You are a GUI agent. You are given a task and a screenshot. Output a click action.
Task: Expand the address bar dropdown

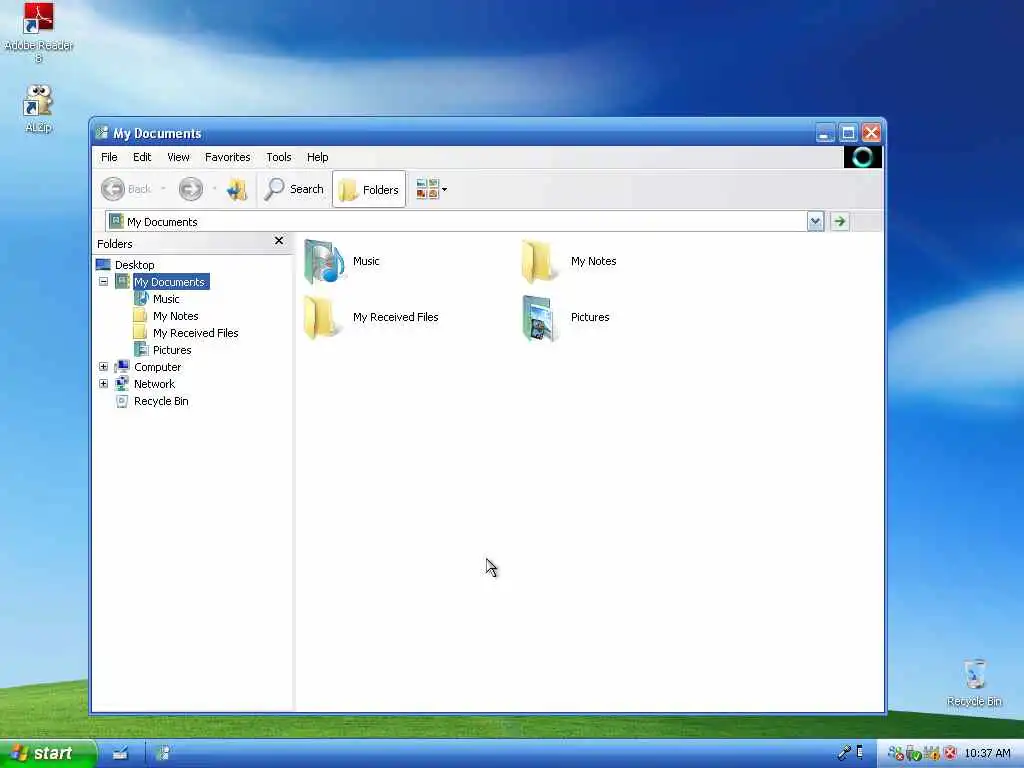(815, 221)
